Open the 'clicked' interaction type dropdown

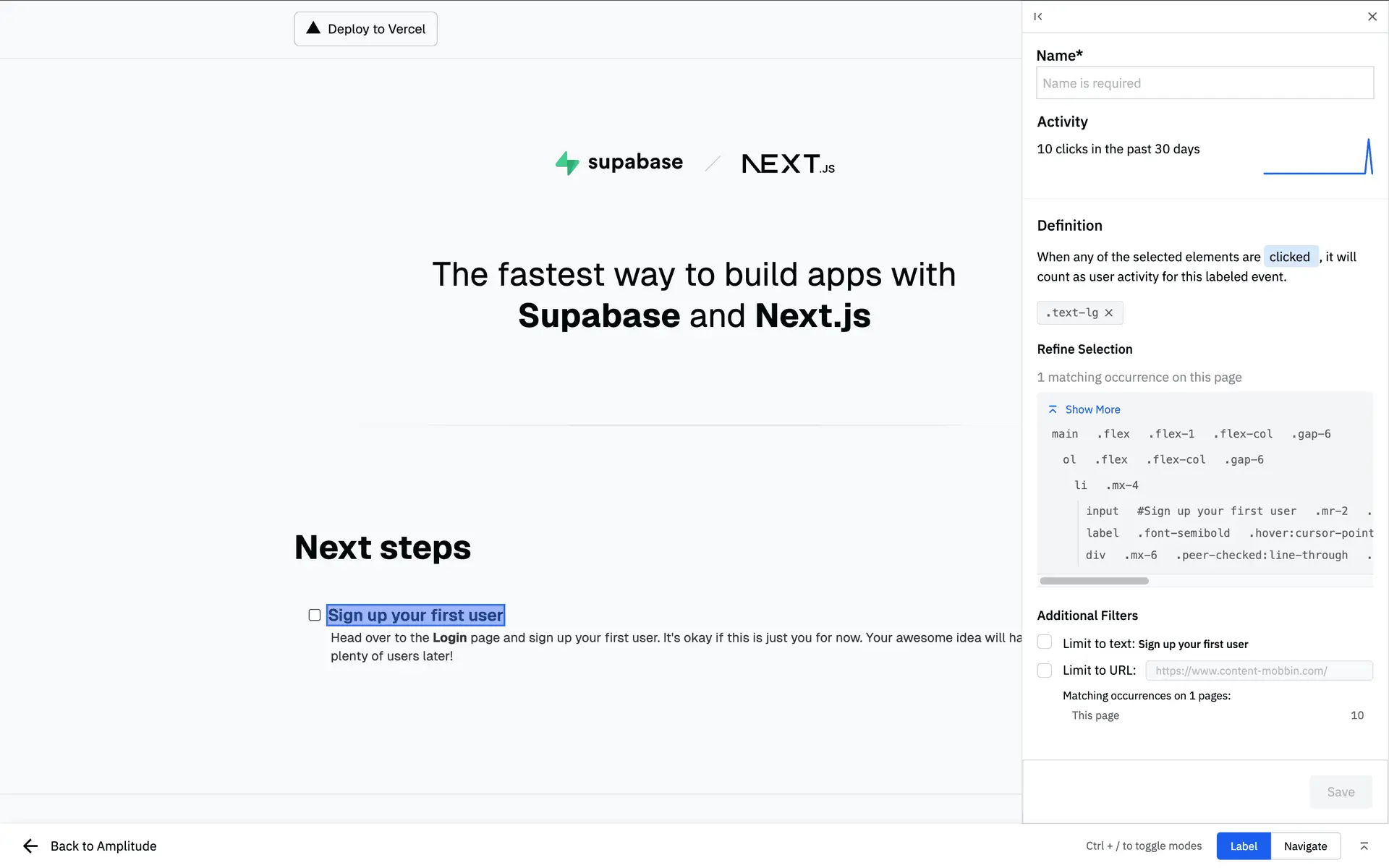pos(1290,257)
